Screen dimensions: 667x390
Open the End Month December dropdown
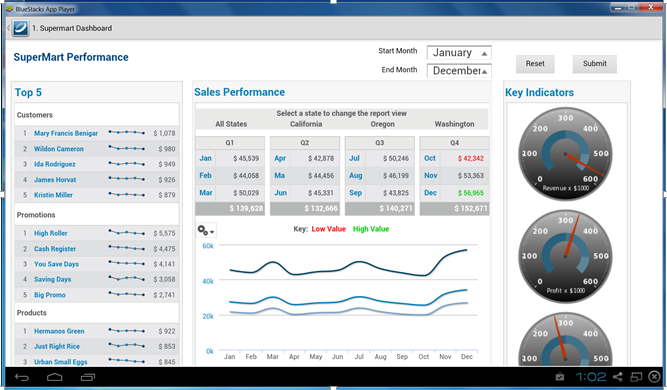tap(459, 71)
